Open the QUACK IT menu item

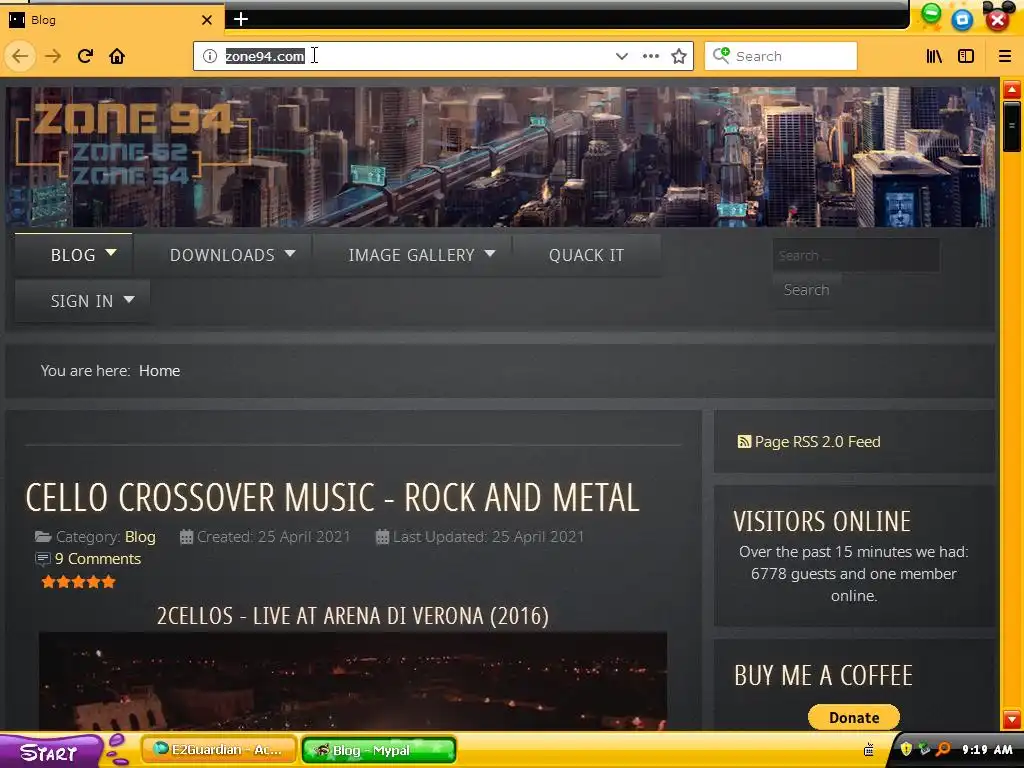(x=586, y=255)
